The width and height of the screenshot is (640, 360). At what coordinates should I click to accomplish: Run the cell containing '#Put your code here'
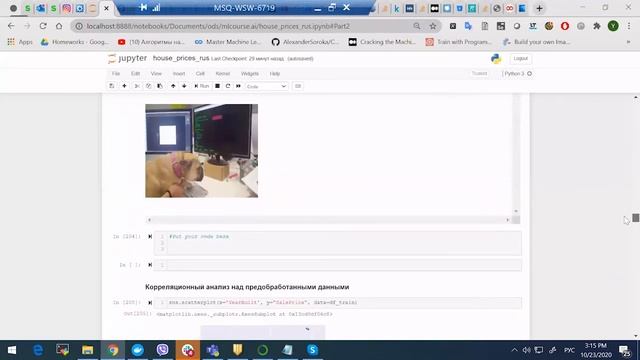[150, 237]
